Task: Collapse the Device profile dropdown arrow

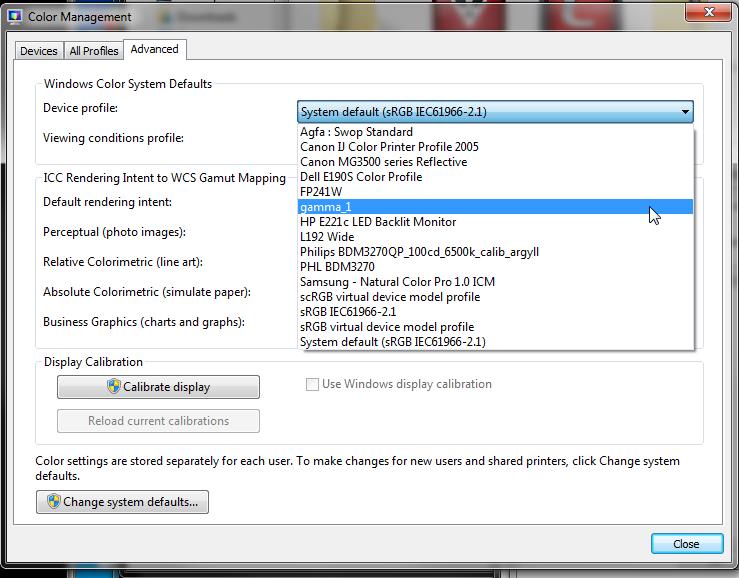Action: (x=685, y=112)
